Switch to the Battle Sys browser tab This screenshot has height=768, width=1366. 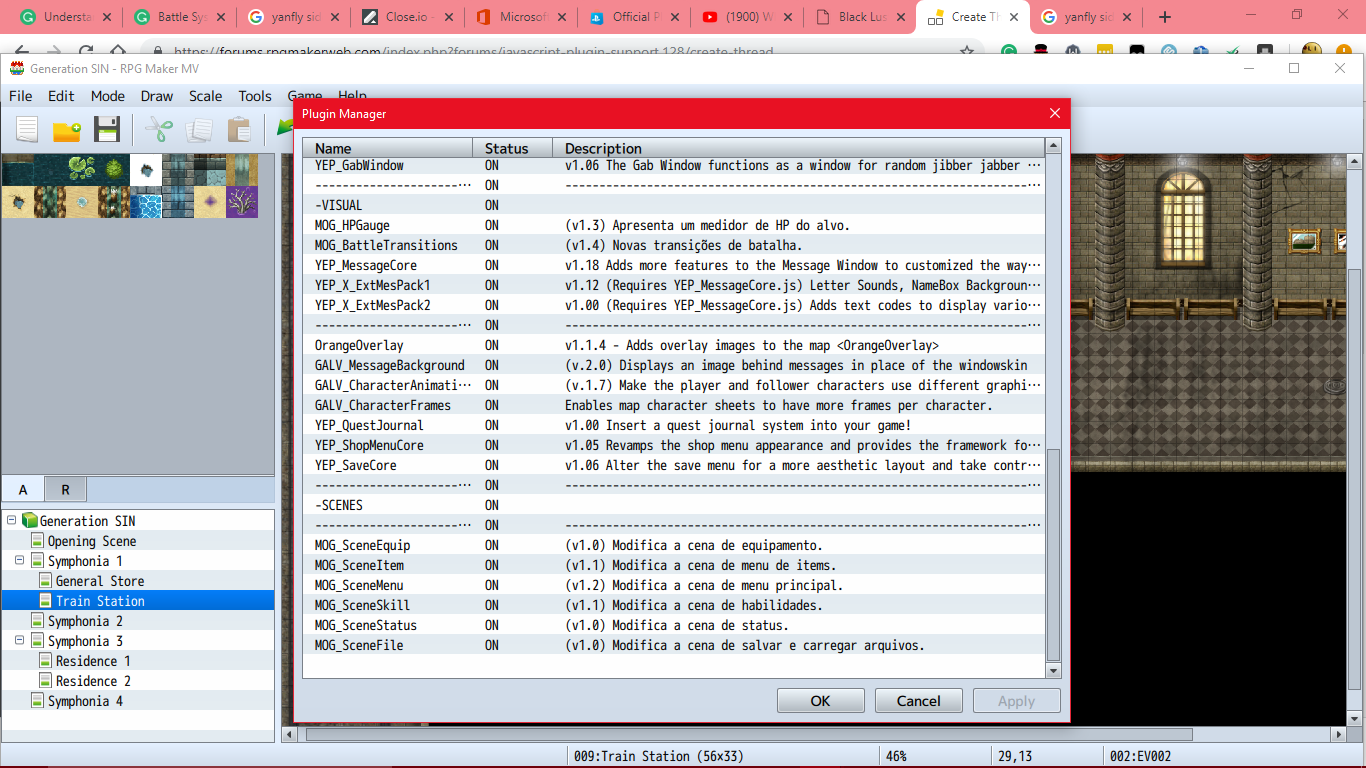pyautogui.click(x=179, y=17)
